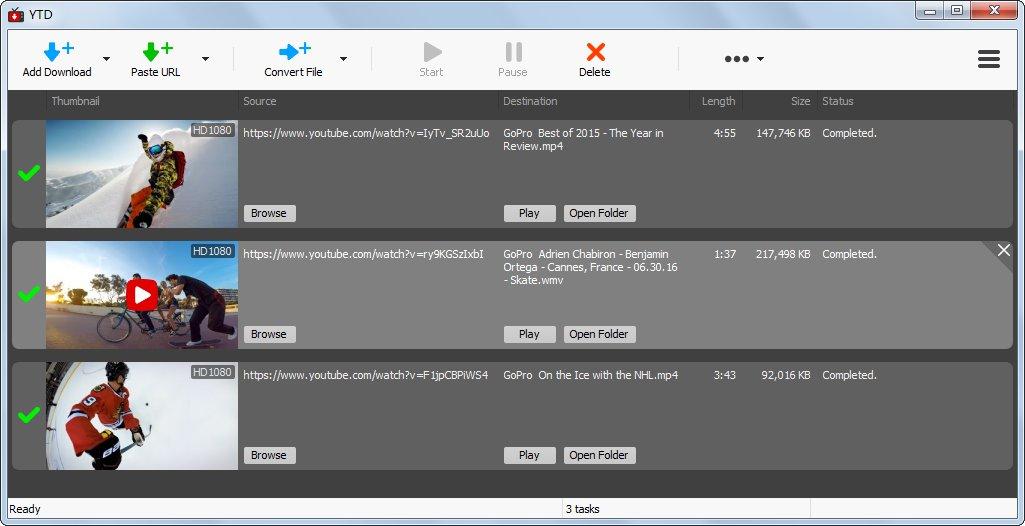Viewport: 1025px width, 526px height.
Task: Remove Skate.wmv task with corner X
Action: click(x=1003, y=250)
